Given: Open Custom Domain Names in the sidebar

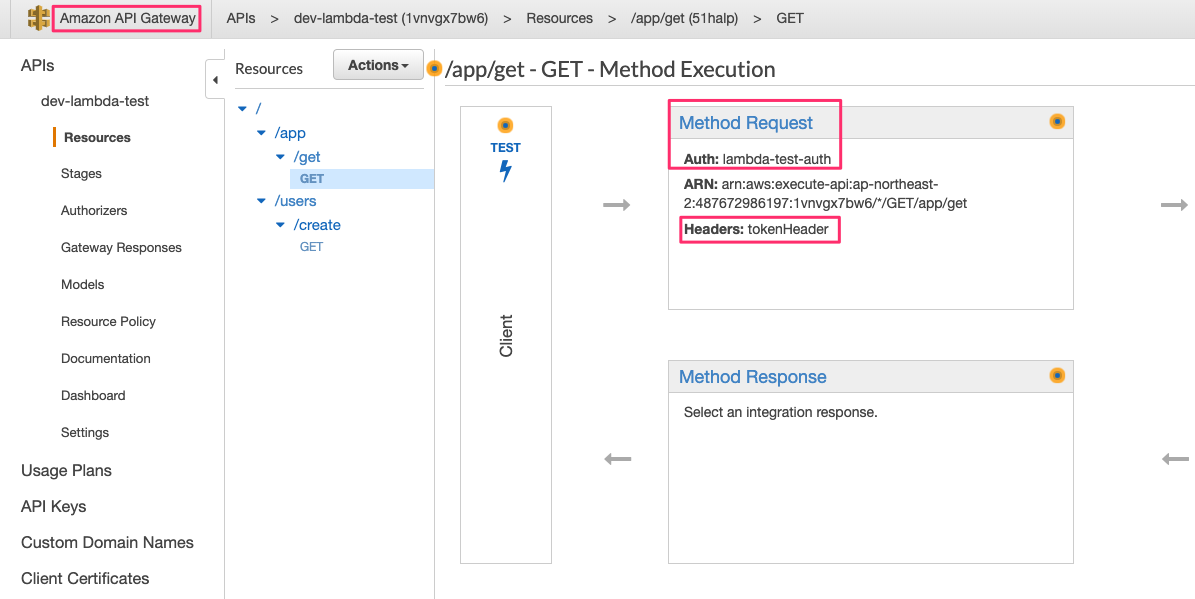Looking at the screenshot, I should point(107,543).
